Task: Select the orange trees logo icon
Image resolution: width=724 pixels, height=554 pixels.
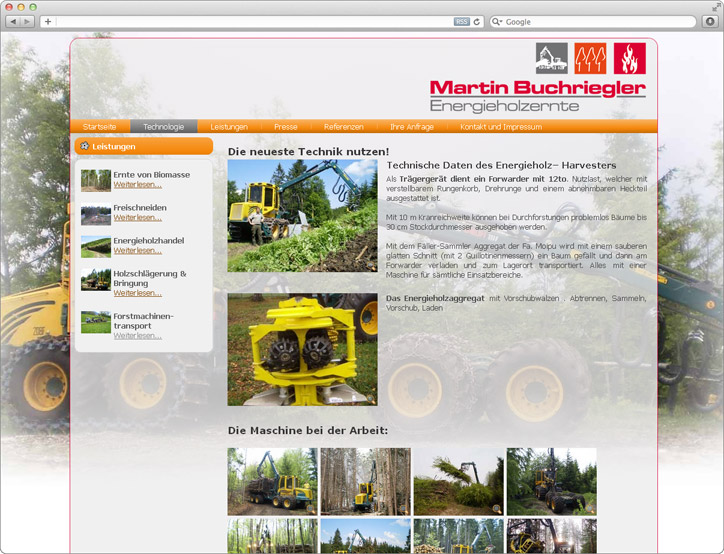Action: point(590,58)
